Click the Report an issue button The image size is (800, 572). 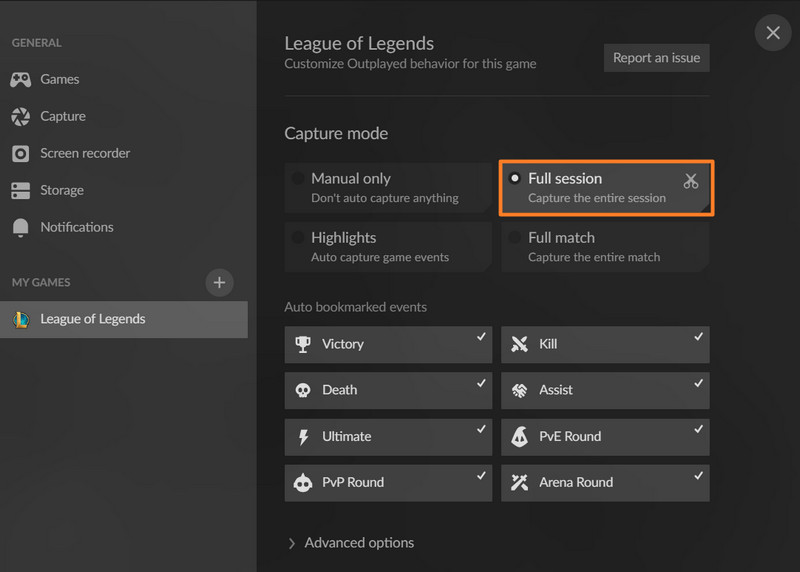(x=656, y=58)
